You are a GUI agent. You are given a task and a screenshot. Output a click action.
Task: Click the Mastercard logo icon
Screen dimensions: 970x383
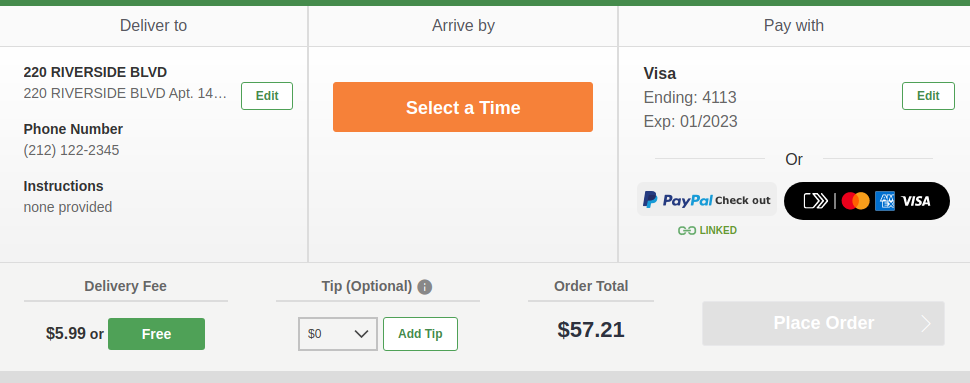coord(856,201)
